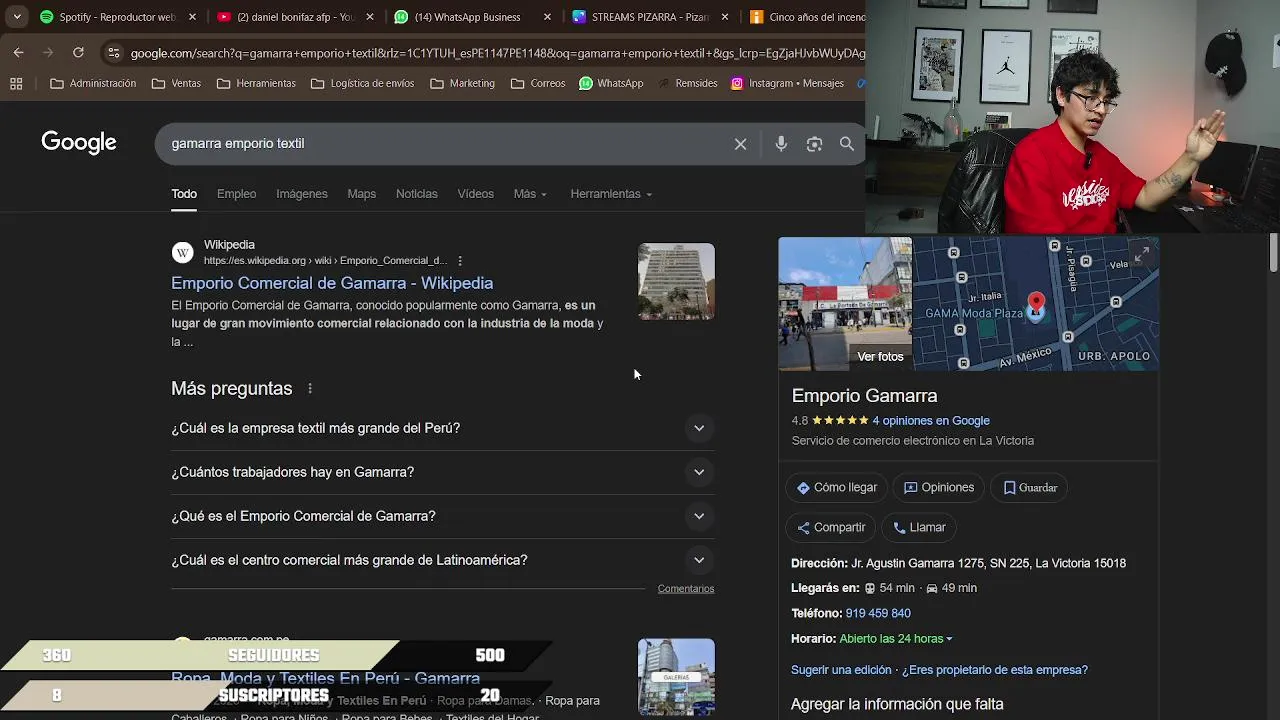Open the Correos bookmarks folder
The height and width of the screenshot is (720, 1280).
[537, 84]
